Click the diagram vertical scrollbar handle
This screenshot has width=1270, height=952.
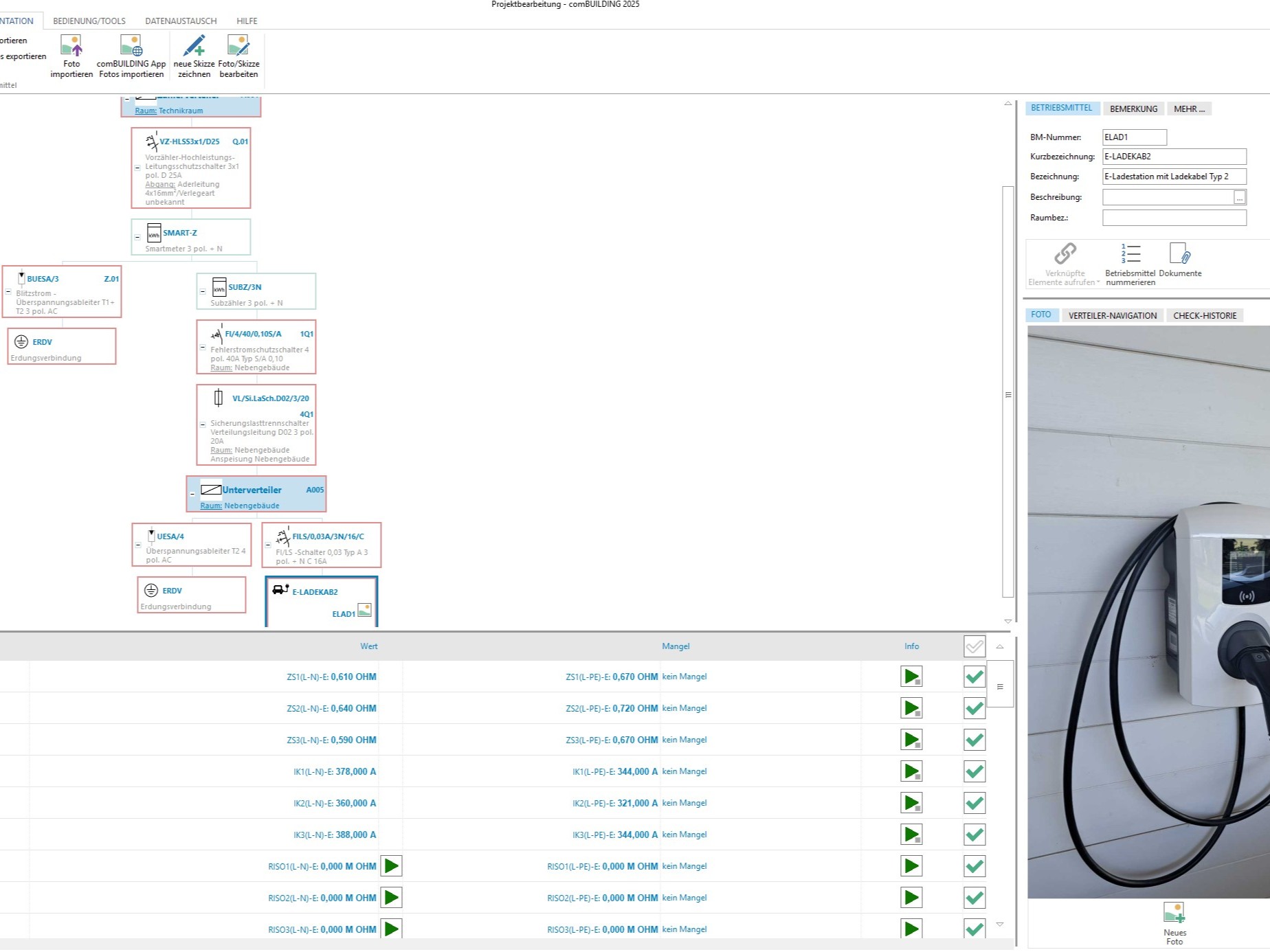pyautogui.click(x=1008, y=393)
